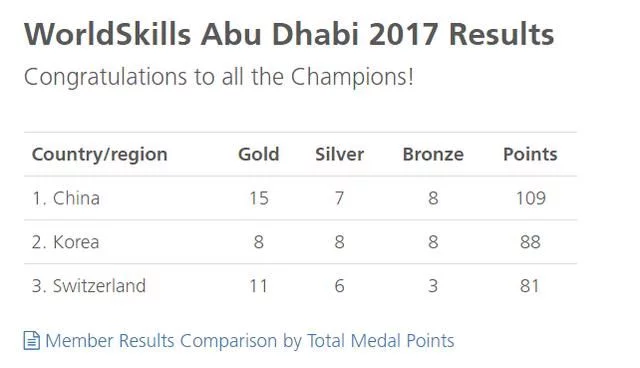The width and height of the screenshot is (640, 368).
Task: Click Switzerland's silver count of 6
Action: pos(340,286)
